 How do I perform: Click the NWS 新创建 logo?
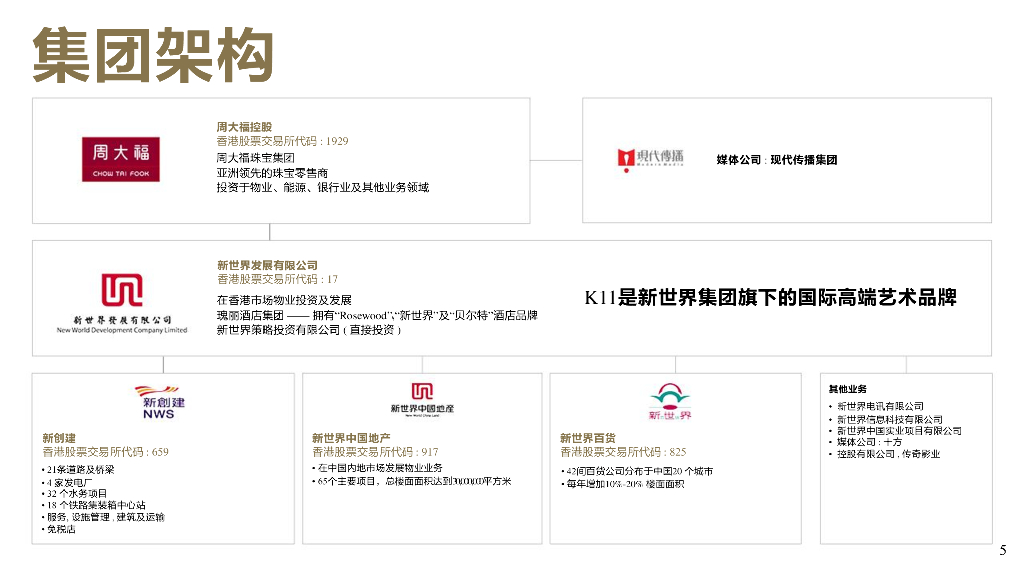[159, 402]
